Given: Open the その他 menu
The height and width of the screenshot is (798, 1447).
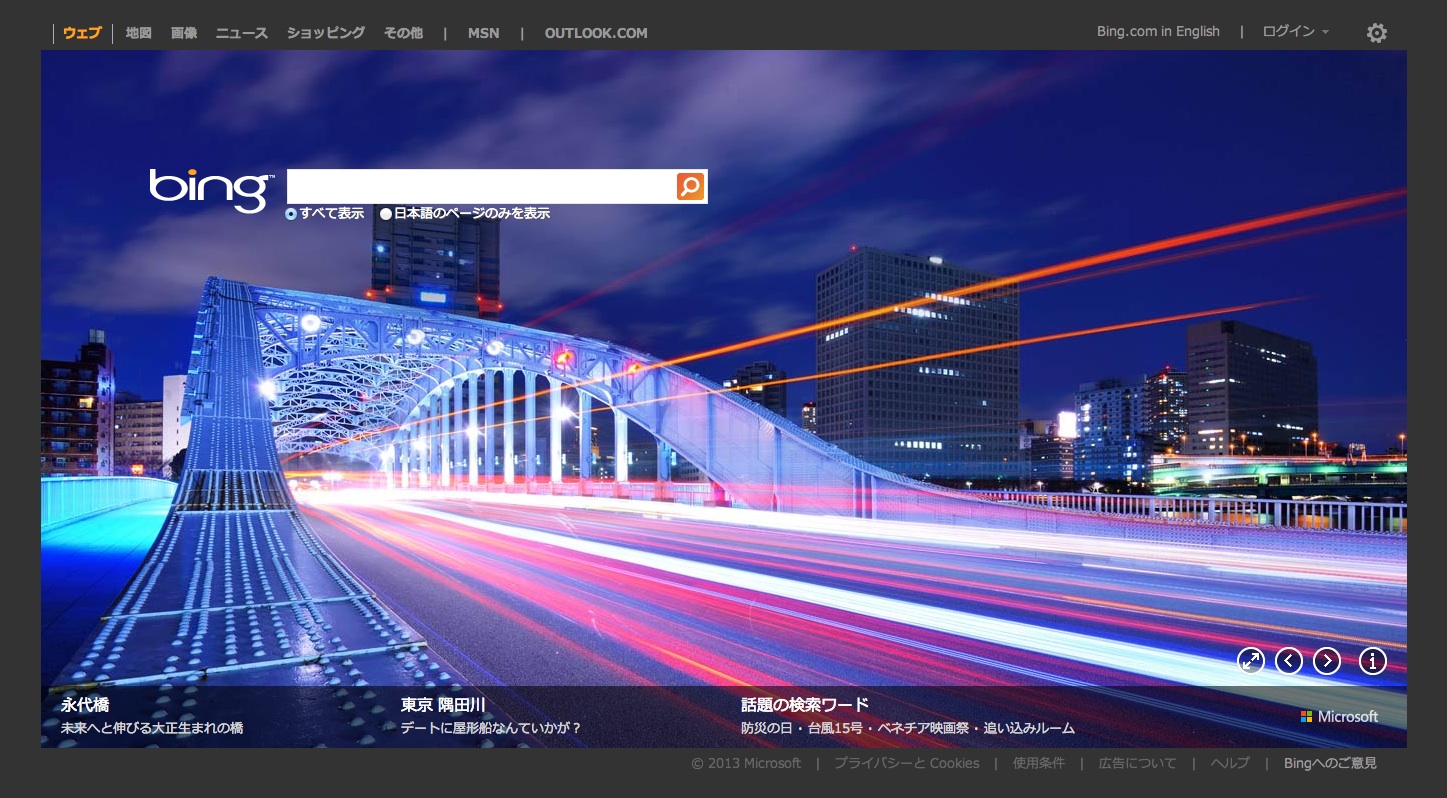Looking at the screenshot, I should click(x=403, y=33).
